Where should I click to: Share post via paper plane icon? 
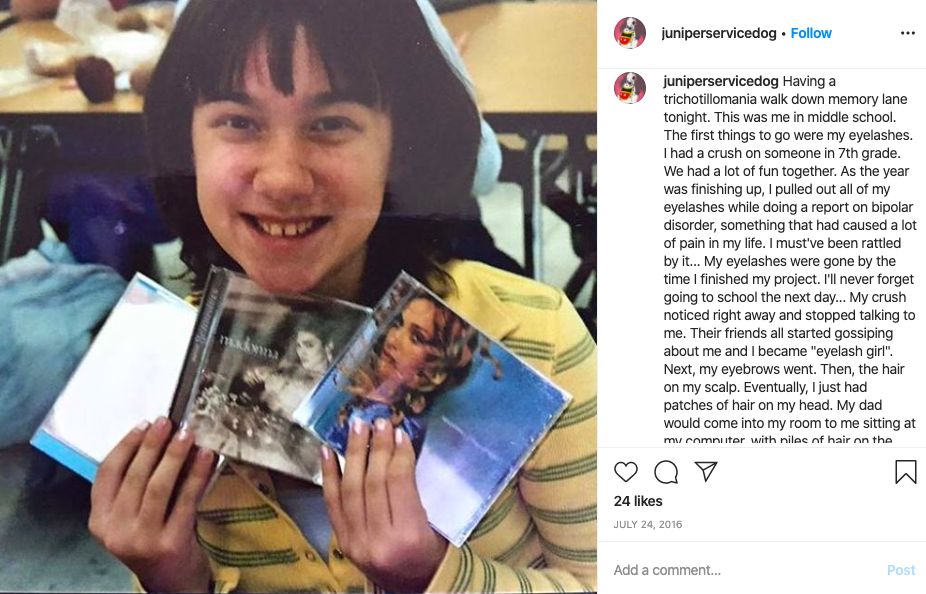tap(706, 471)
